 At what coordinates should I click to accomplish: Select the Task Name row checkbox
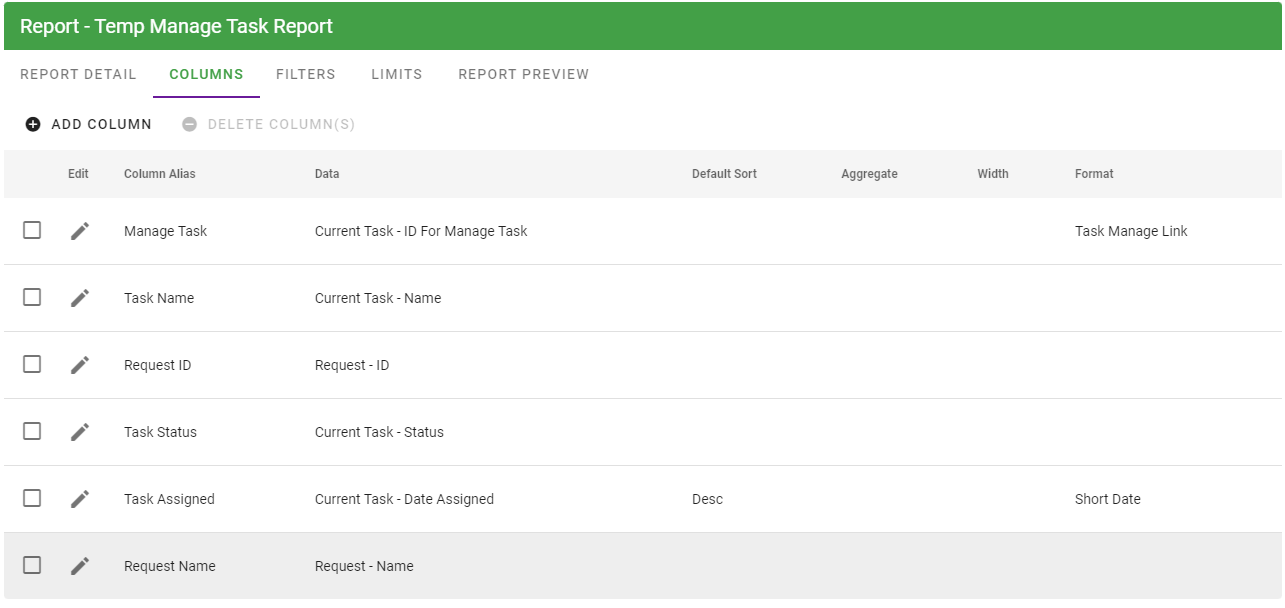point(32,297)
